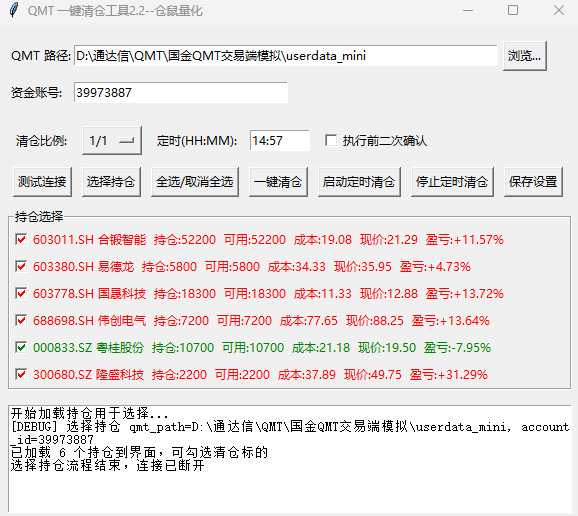
Task: Click the 688698.SH 伟创电气 row text
Action: 261,321
